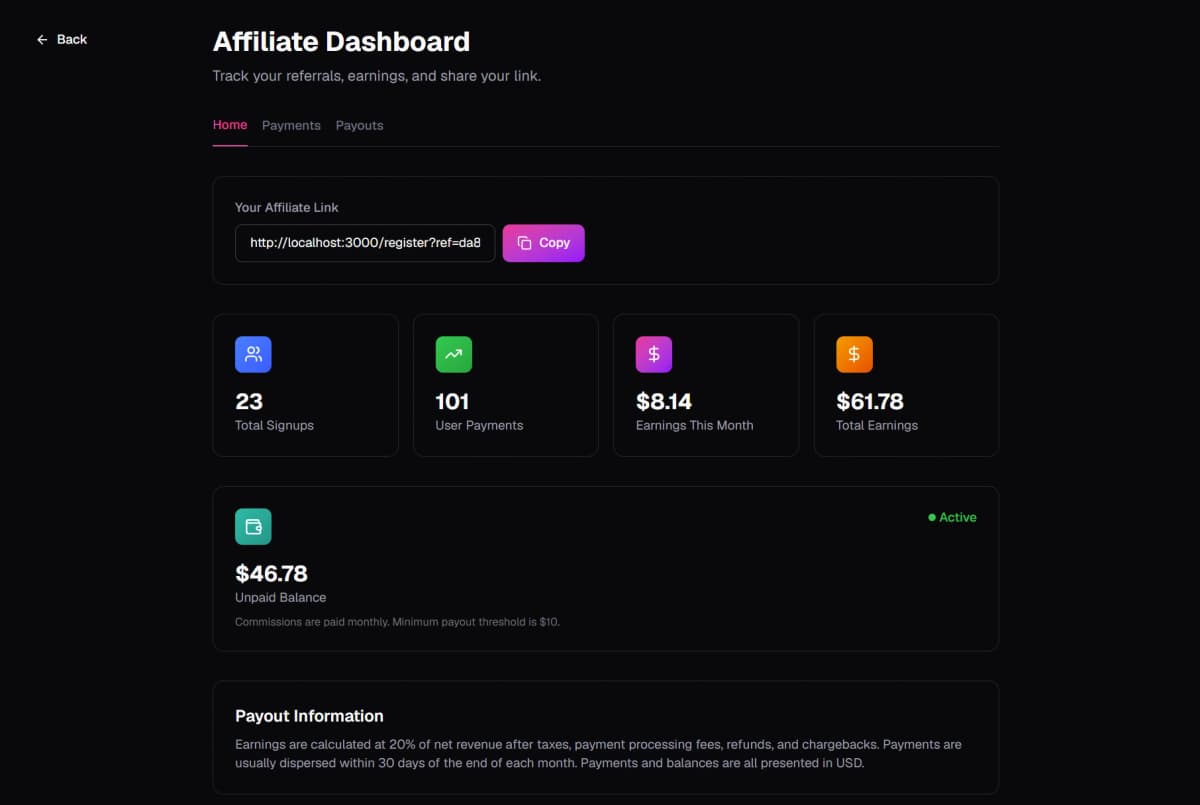Image resolution: width=1200 pixels, height=805 pixels.
Task: Switch to the Payouts tab
Action: (359, 125)
